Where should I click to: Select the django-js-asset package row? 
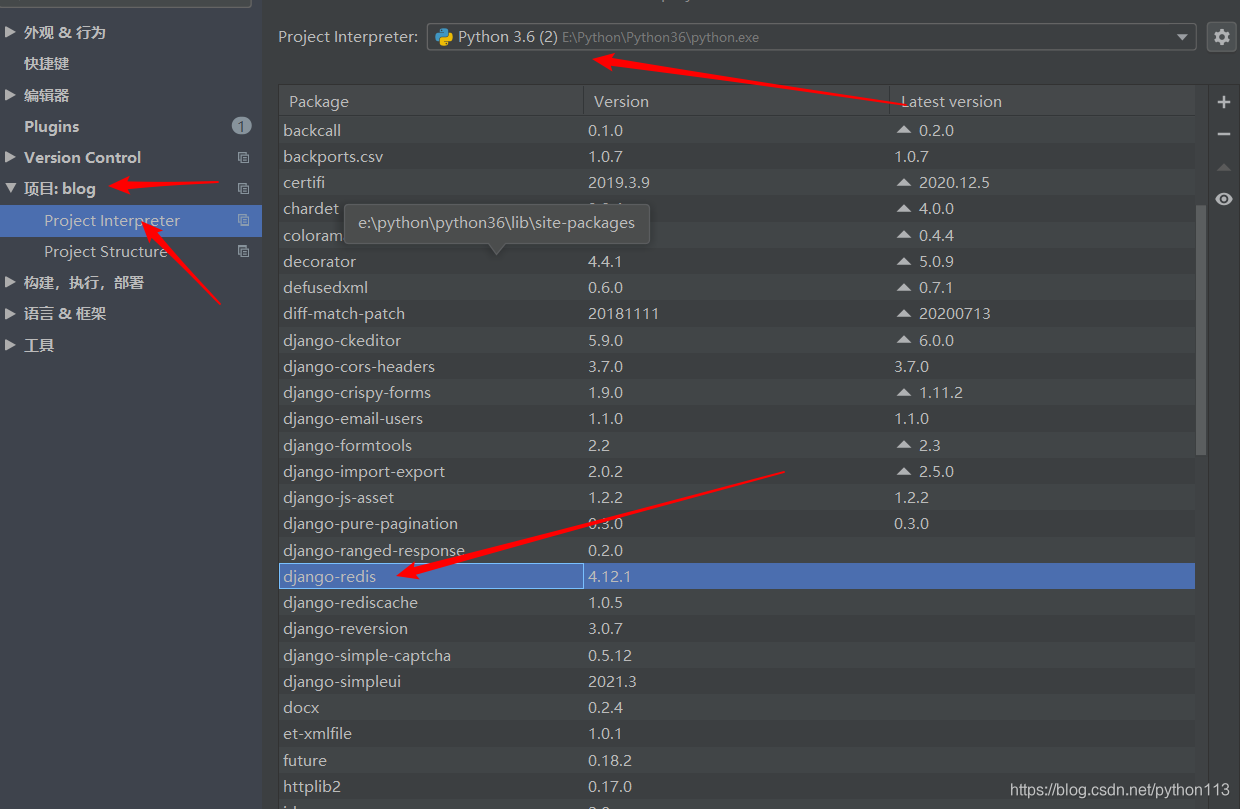737,497
